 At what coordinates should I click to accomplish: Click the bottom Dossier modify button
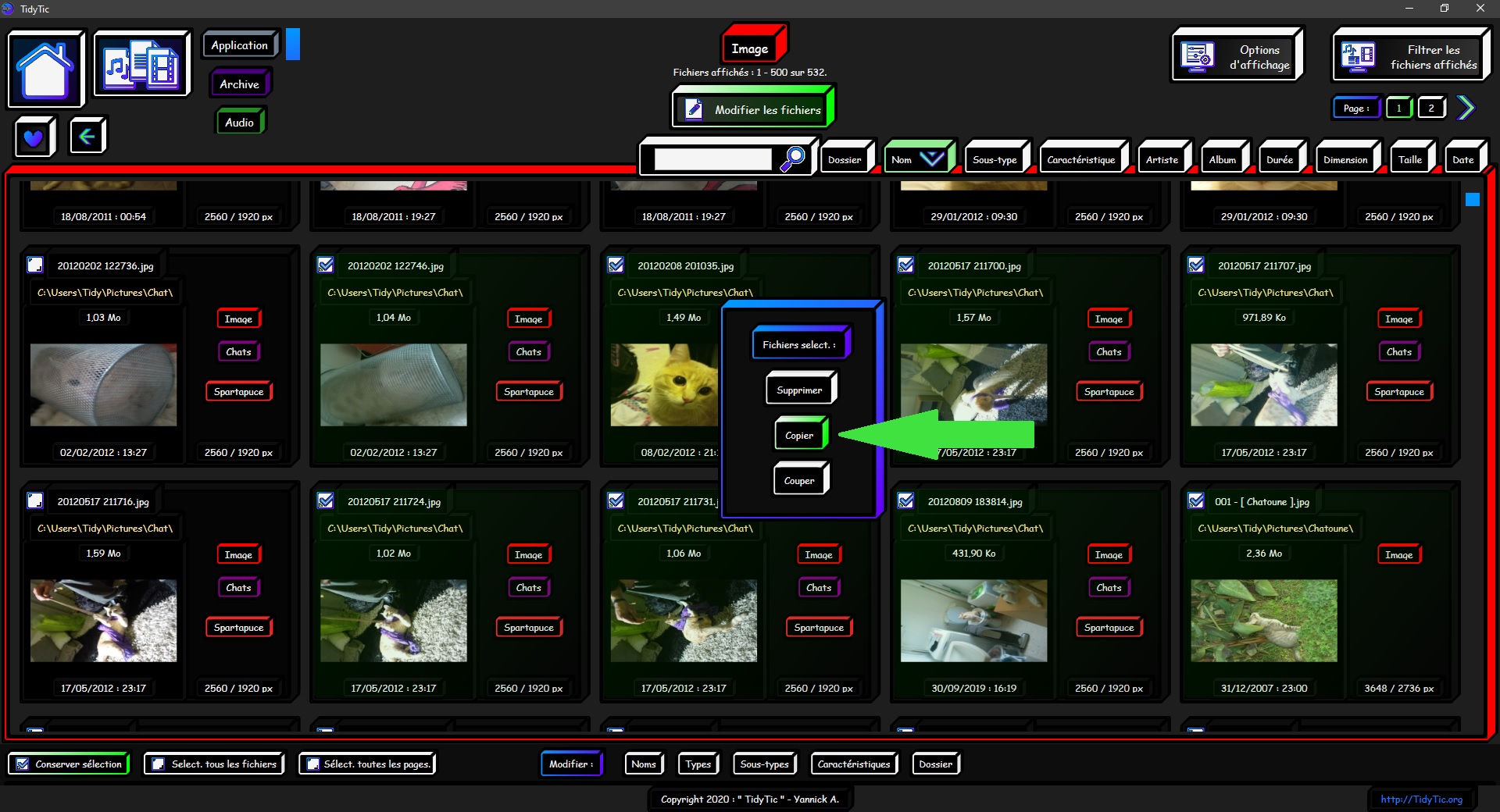point(936,764)
